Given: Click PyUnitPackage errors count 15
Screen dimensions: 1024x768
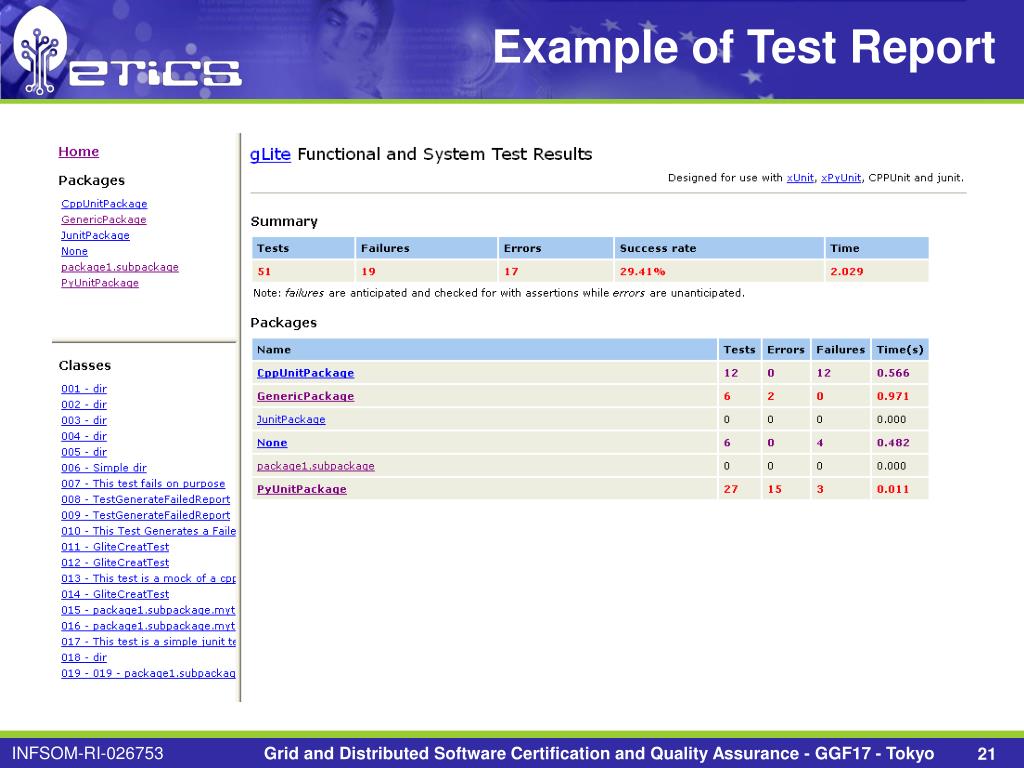Looking at the screenshot, I should pyautogui.click(x=775, y=489).
